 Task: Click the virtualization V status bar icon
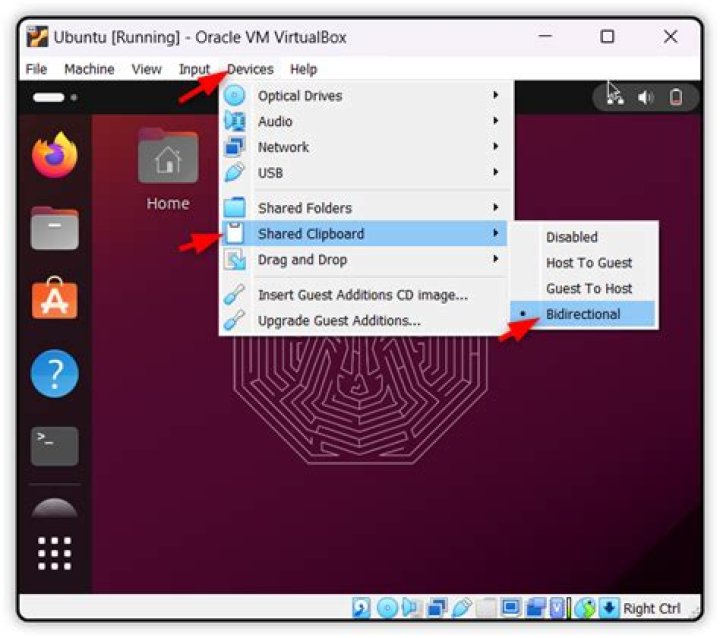point(557,608)
